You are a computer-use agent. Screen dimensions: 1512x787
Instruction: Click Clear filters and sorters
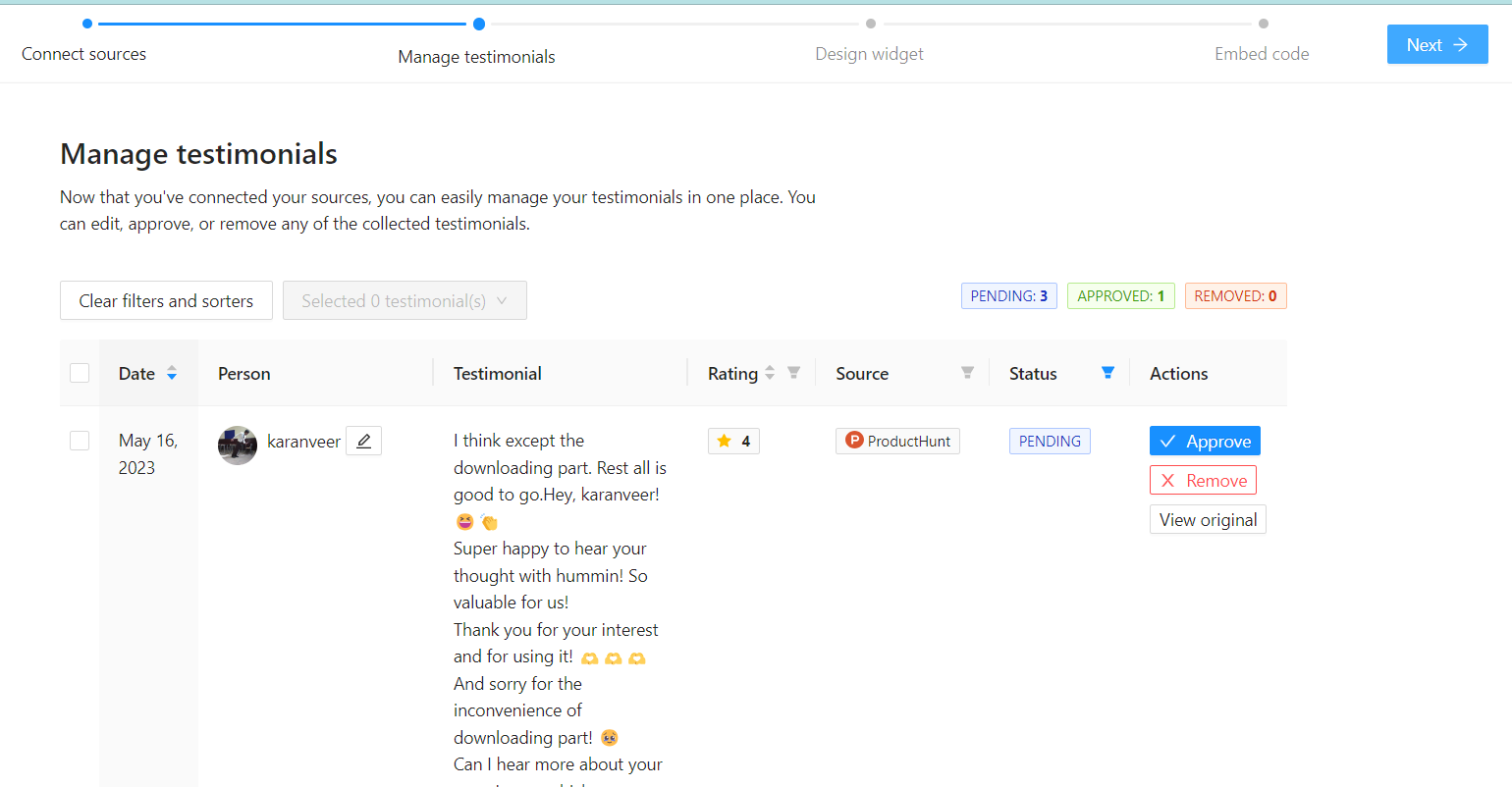(x=166, y=300)
